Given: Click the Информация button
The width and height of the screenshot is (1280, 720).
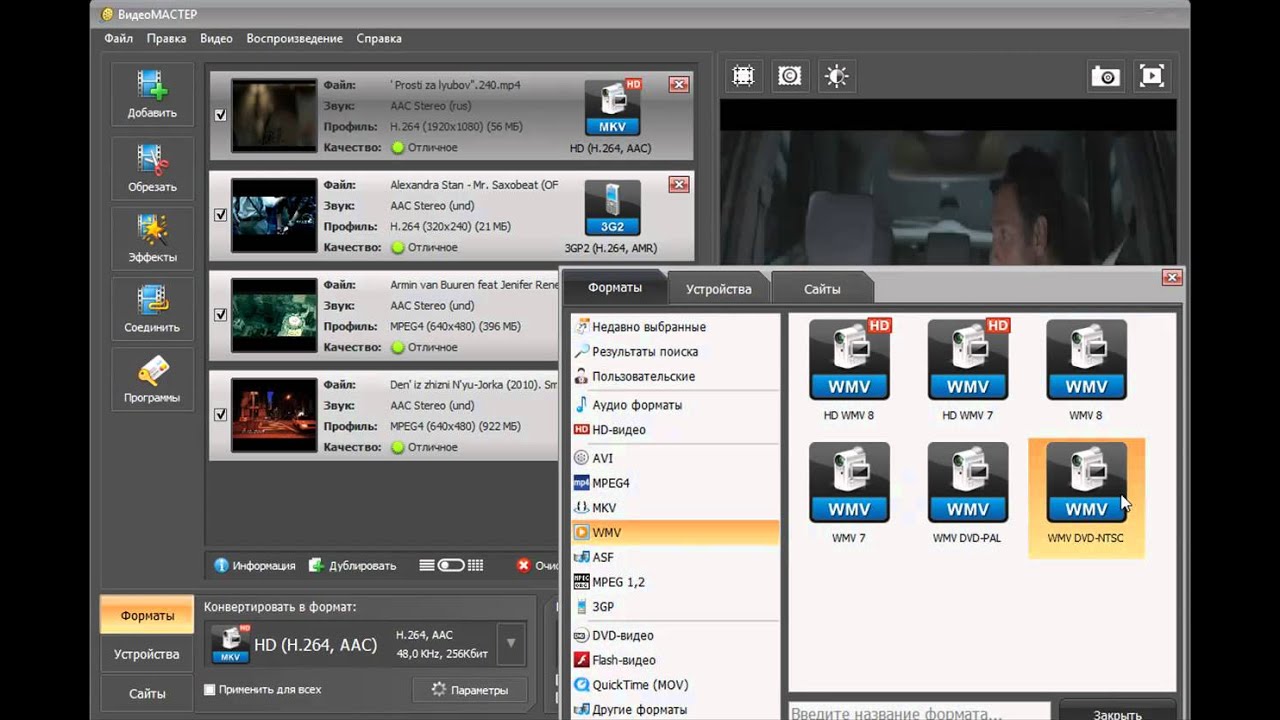Looking at the screenshot, I should pos(255,565).
